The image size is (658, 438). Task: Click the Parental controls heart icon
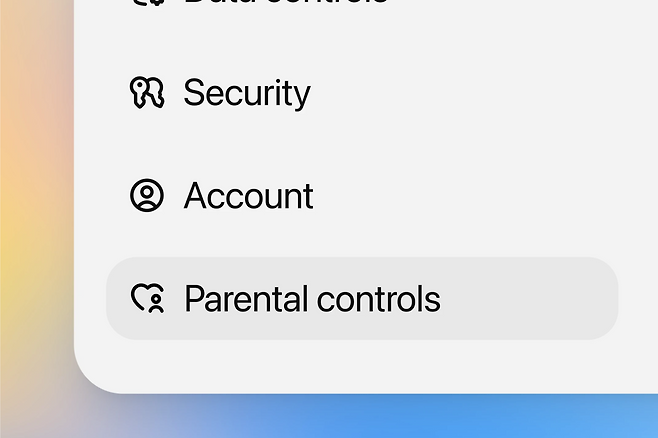click(x=146, y=298)
